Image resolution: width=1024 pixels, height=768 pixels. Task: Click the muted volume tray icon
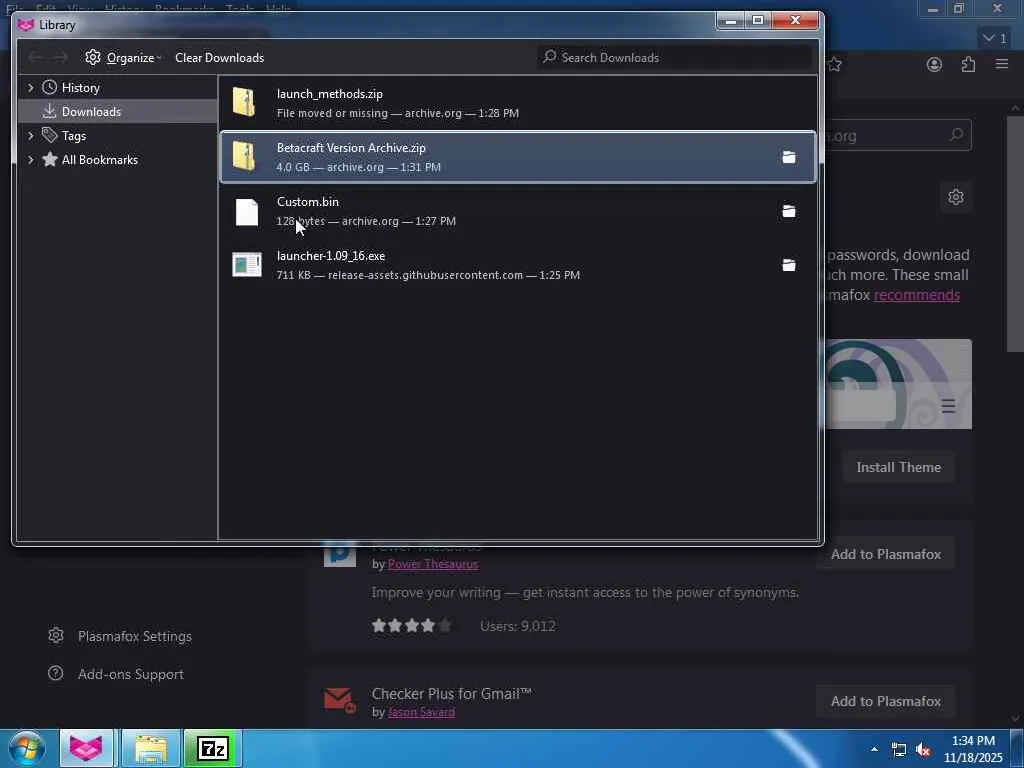point(923,750)
